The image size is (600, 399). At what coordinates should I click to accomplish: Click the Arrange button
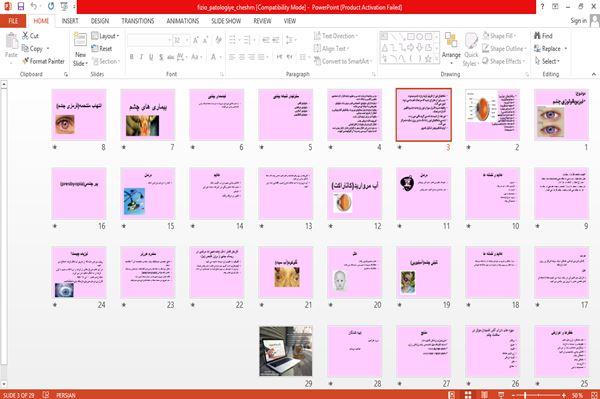point(451,48)
